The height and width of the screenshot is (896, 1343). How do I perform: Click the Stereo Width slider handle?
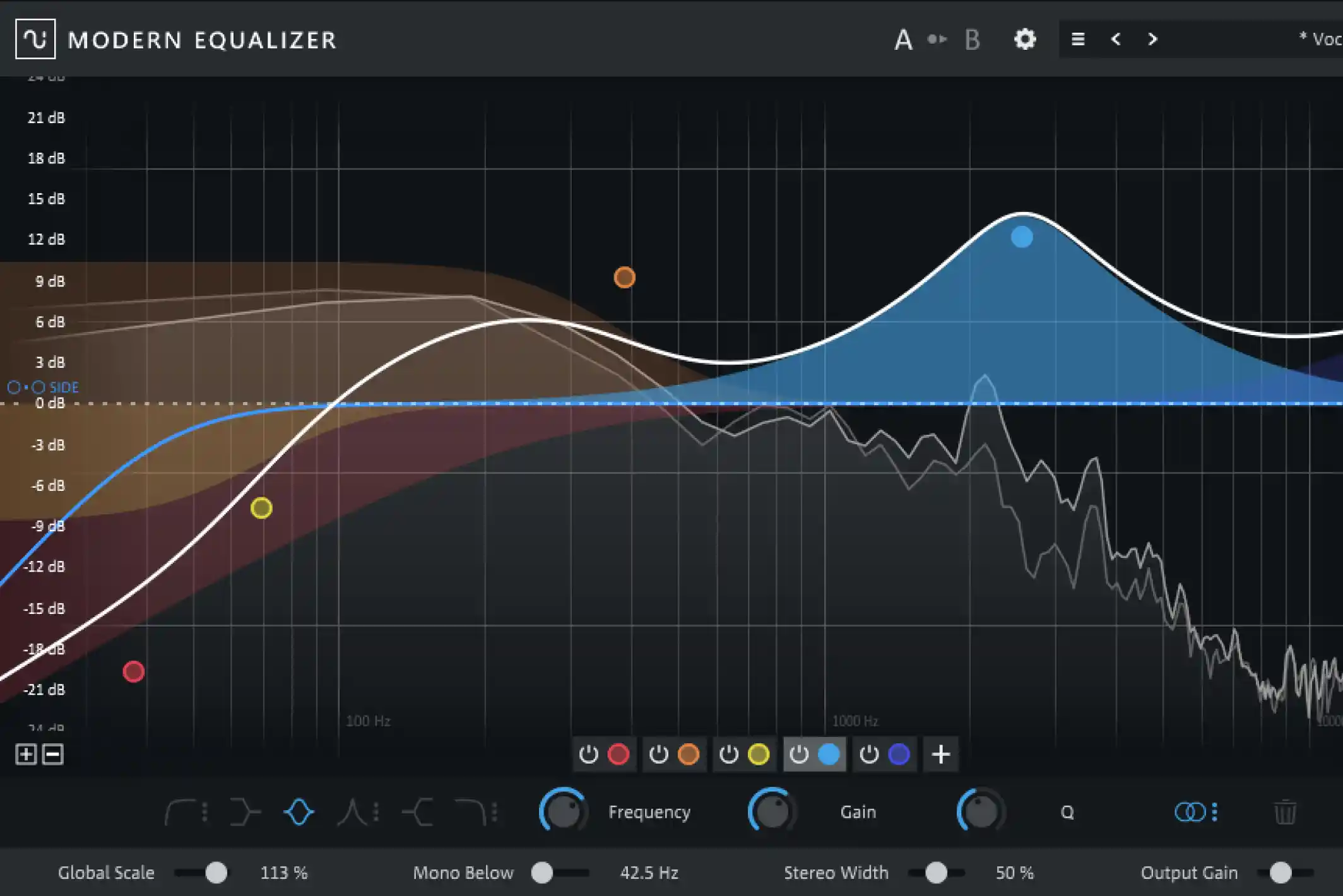(936, 873)
